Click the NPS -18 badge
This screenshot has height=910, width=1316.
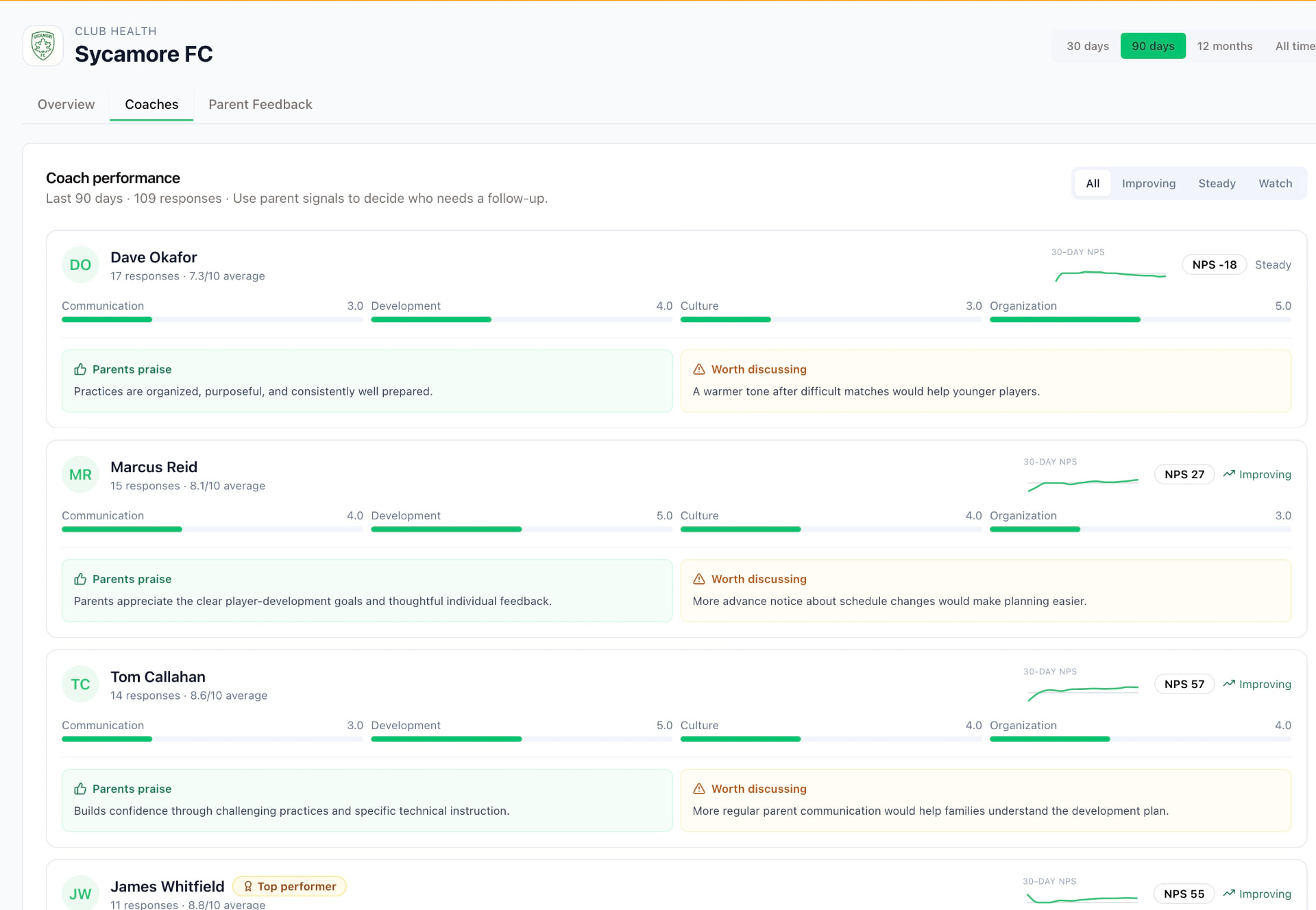click(x=1214, y=265)
